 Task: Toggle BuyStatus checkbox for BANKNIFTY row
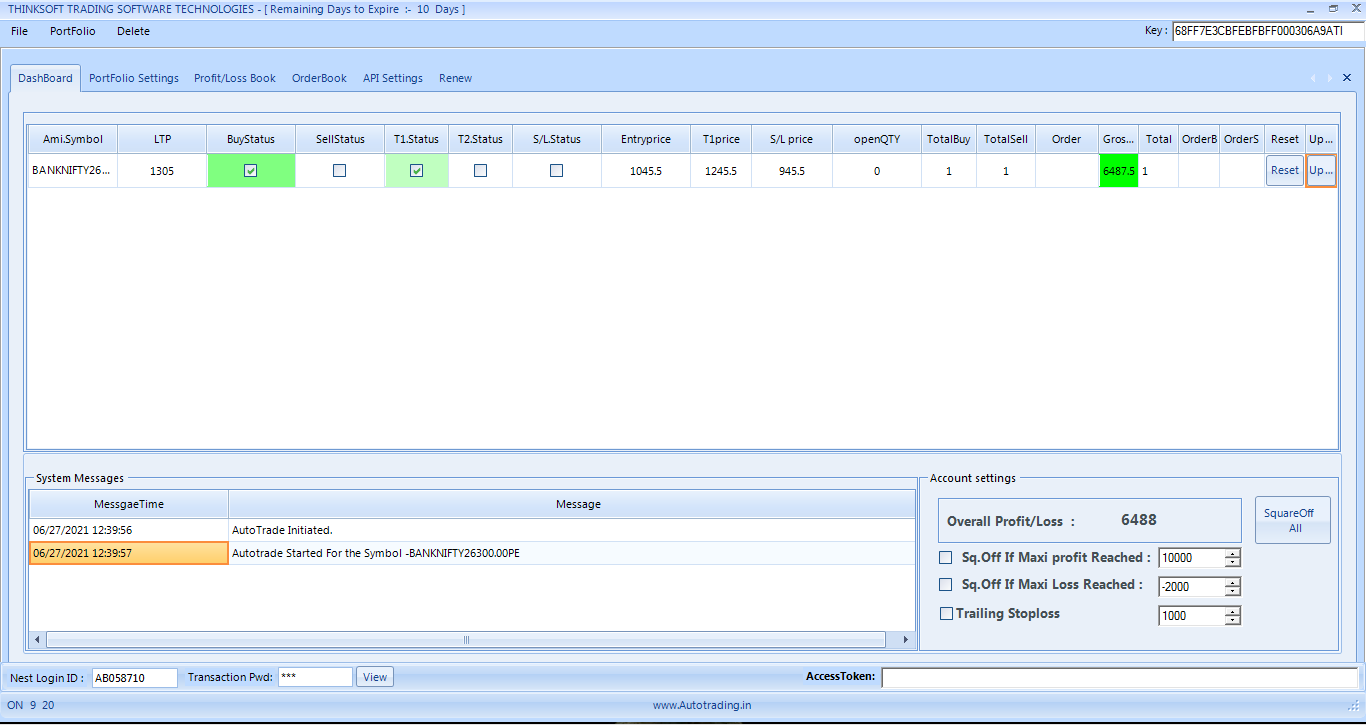tap(251, 171)
